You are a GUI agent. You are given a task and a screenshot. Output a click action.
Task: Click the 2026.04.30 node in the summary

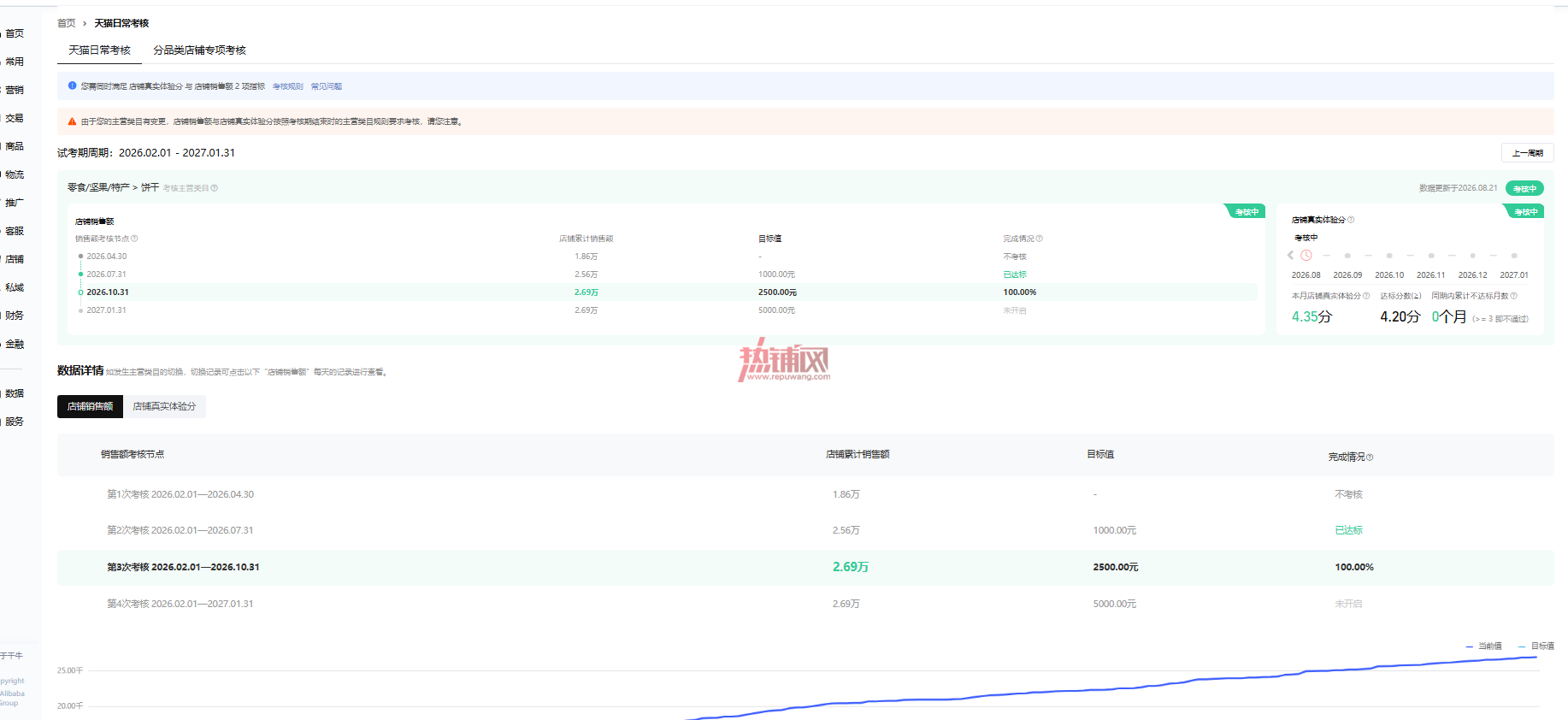coord(106,257)
